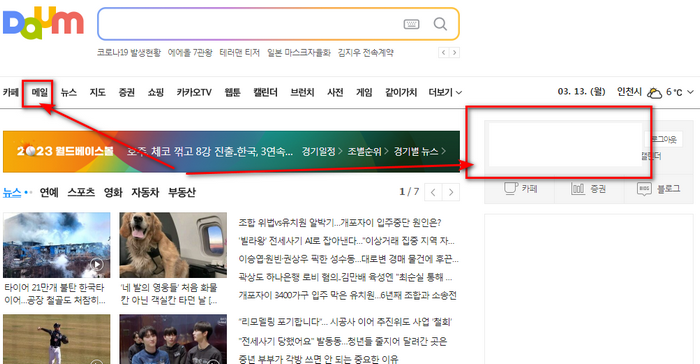
Task: Show previous trending keywords arrow
Action: pyautogui.click(x=443, y=53)
